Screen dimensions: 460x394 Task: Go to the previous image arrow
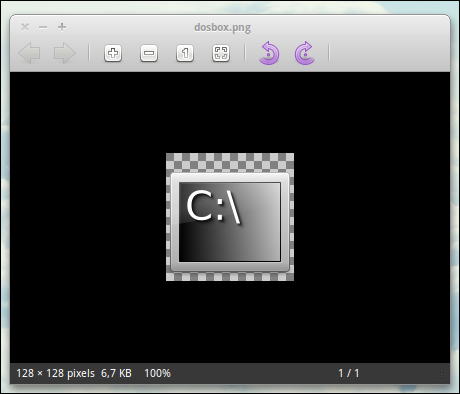point(30,53)
